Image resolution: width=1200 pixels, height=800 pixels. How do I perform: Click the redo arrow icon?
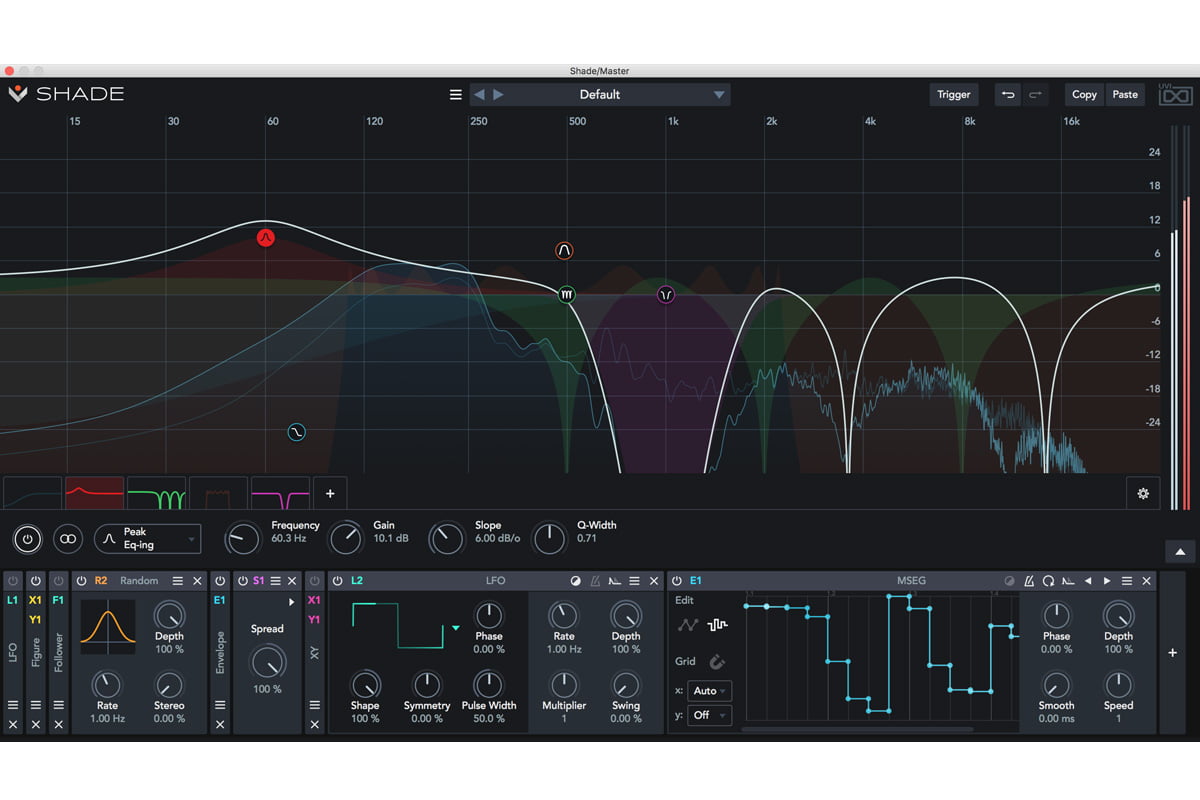point(1035,95)
